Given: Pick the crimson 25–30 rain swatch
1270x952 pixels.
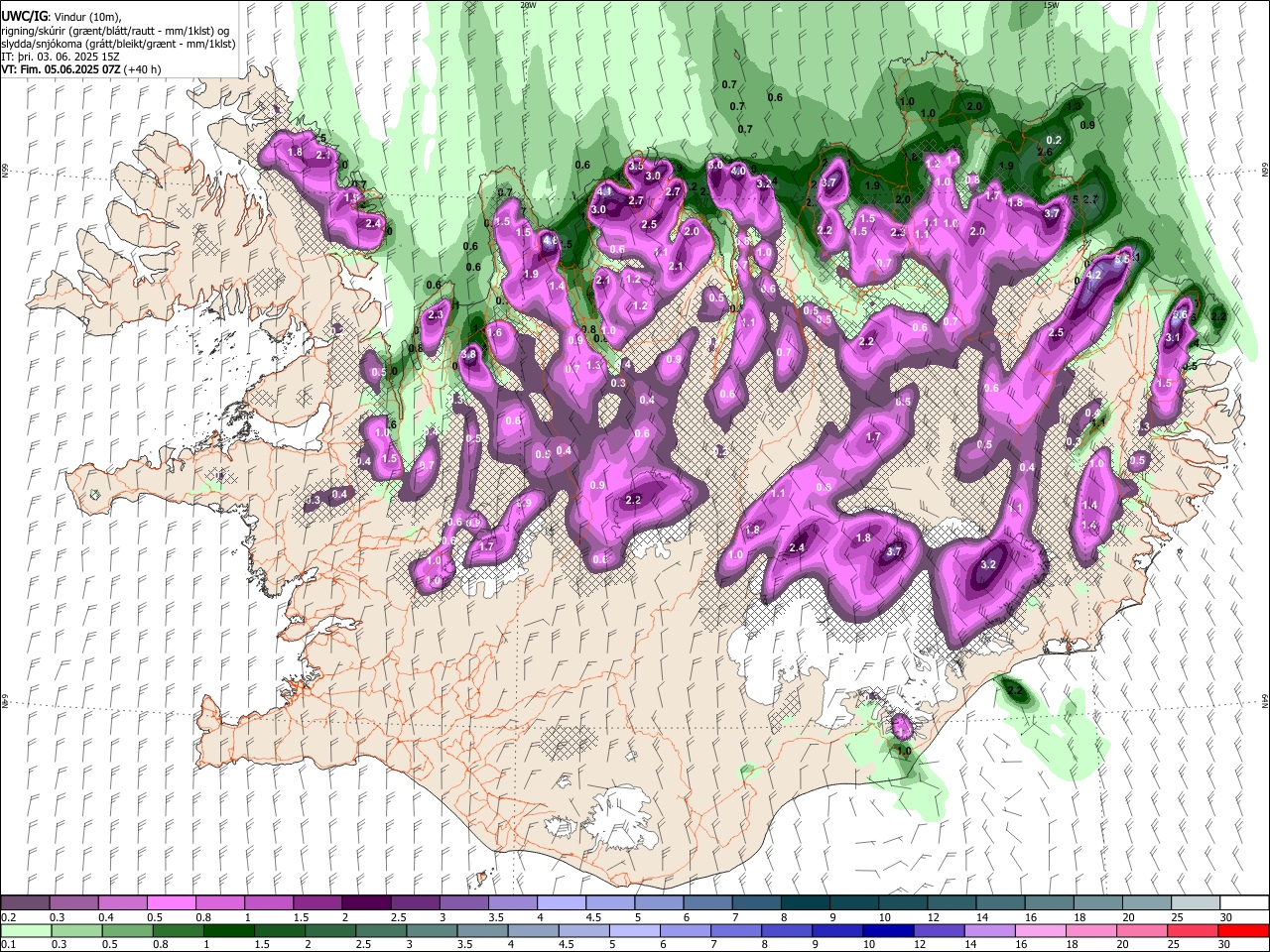Looking at the screenshot, I should click(1193, 930).
